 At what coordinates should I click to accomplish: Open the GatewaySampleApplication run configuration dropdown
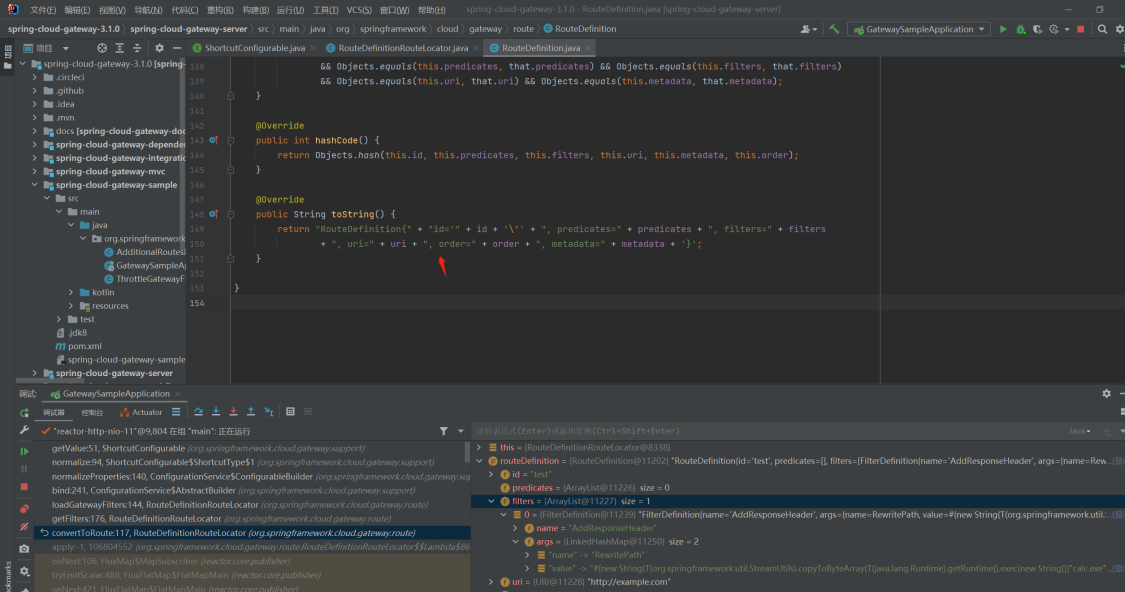(x=918, y=29)
